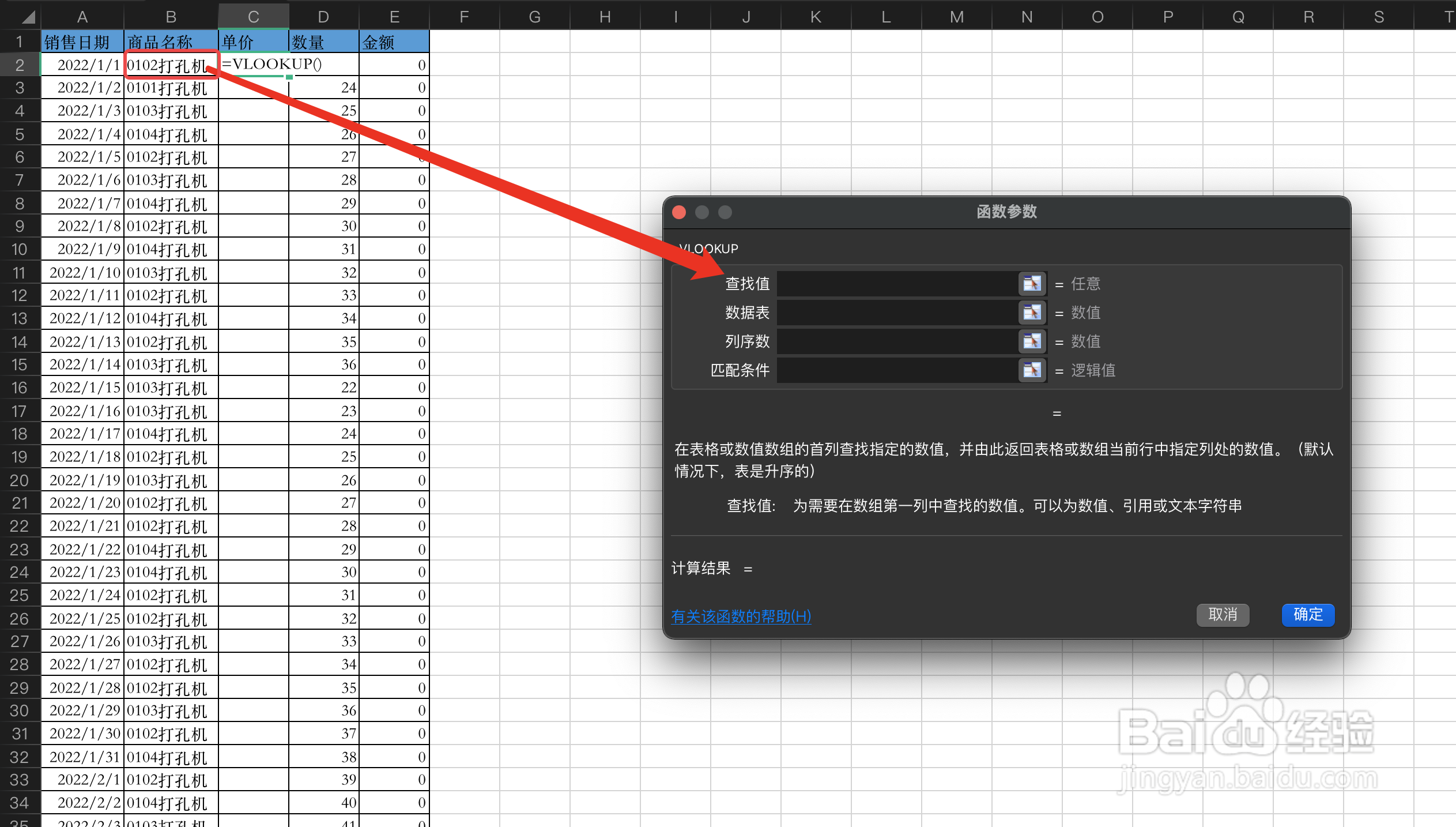
Task: Select column D header
Action: (324, 17)
